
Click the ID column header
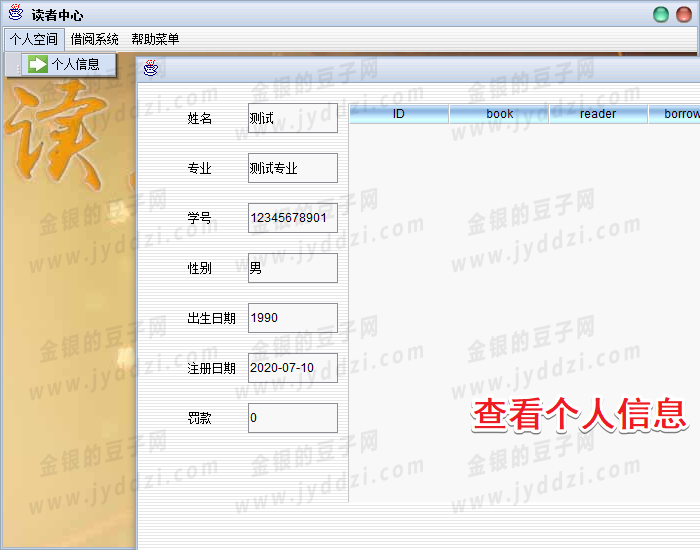click(x=399, y=114)
